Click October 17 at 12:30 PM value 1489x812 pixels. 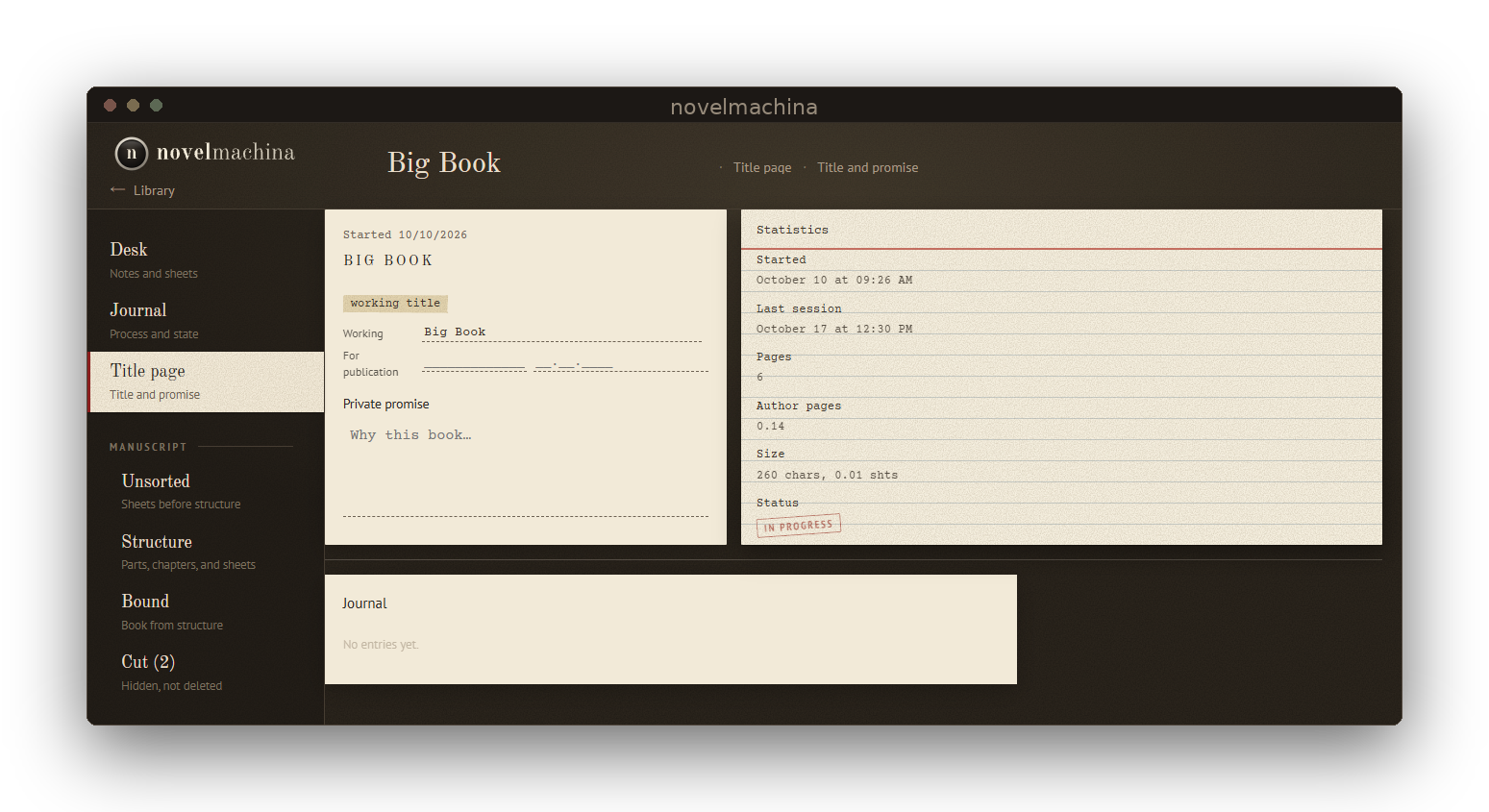tap(834, 329)
